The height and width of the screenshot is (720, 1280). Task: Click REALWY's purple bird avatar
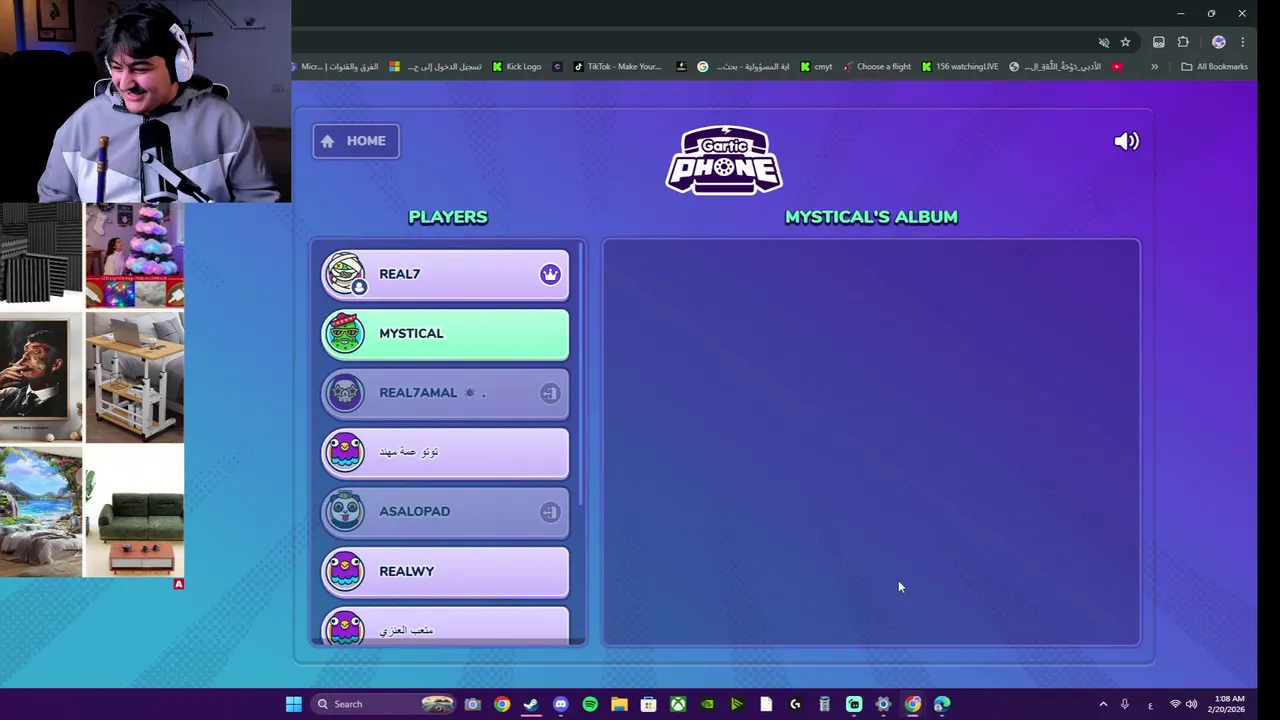point(345,571)
